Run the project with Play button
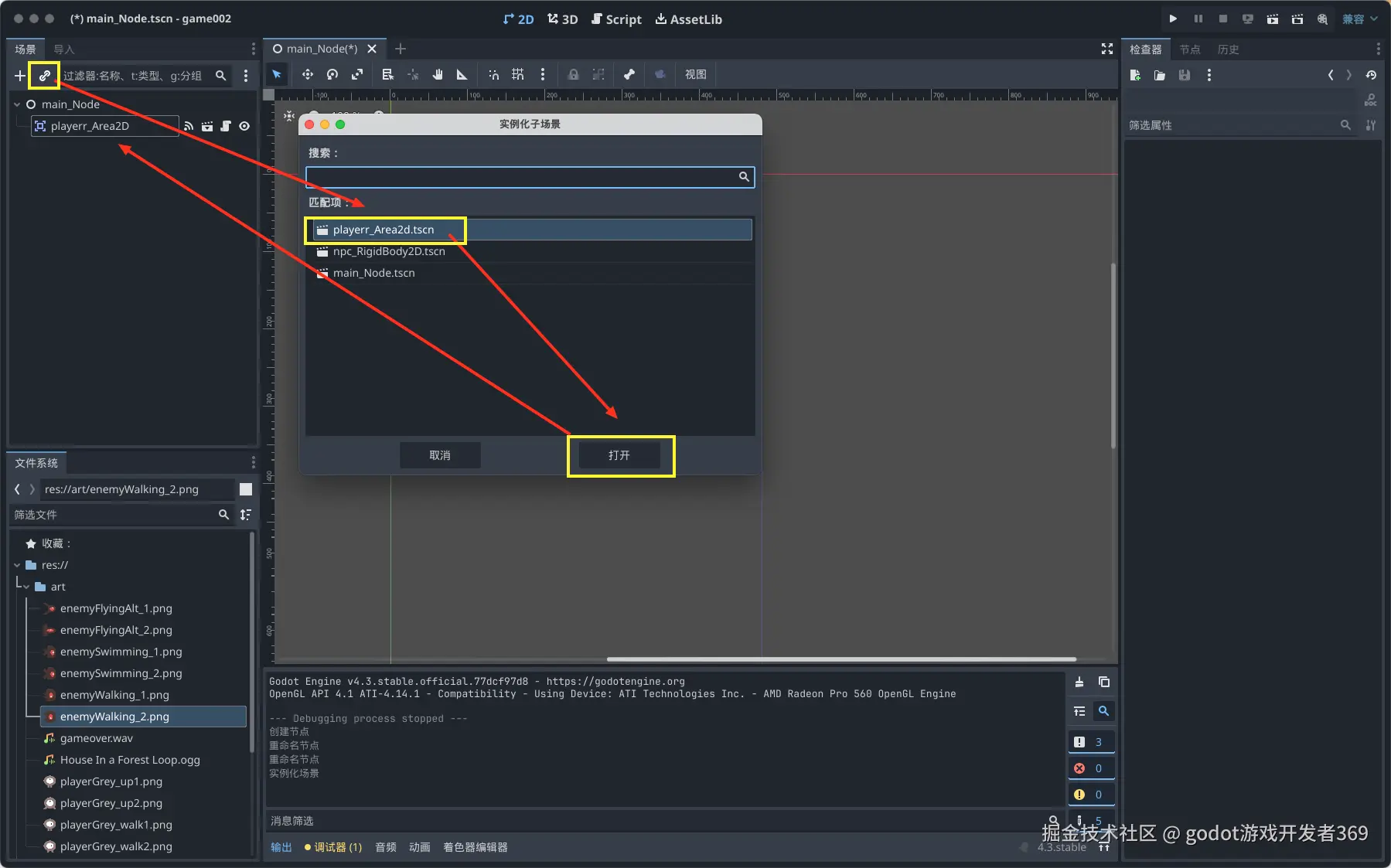This screenshot has height=868, width=1391. click(1173, 19)
